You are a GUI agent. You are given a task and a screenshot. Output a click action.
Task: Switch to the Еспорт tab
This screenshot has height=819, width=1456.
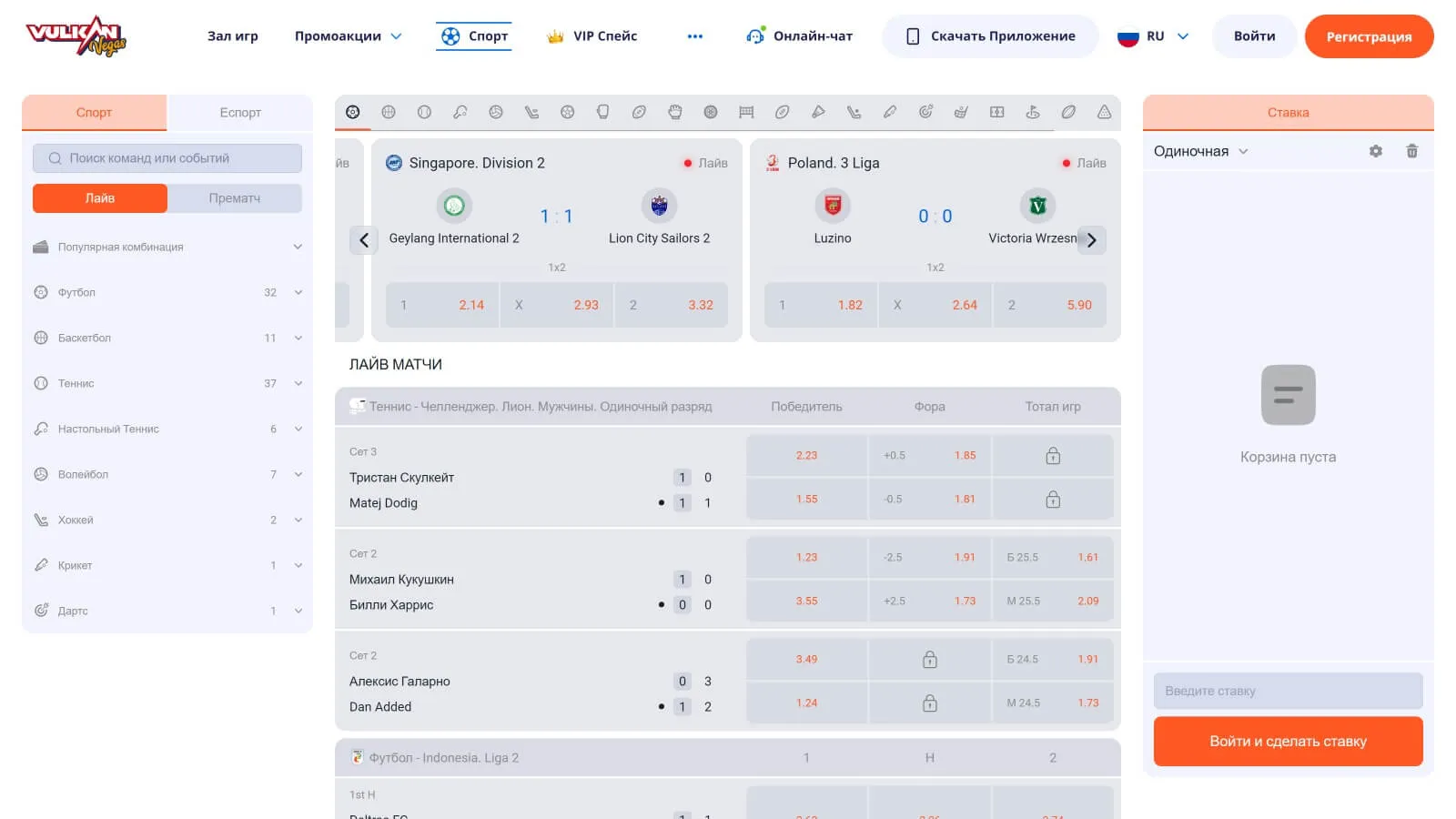(x=240, y=113)
